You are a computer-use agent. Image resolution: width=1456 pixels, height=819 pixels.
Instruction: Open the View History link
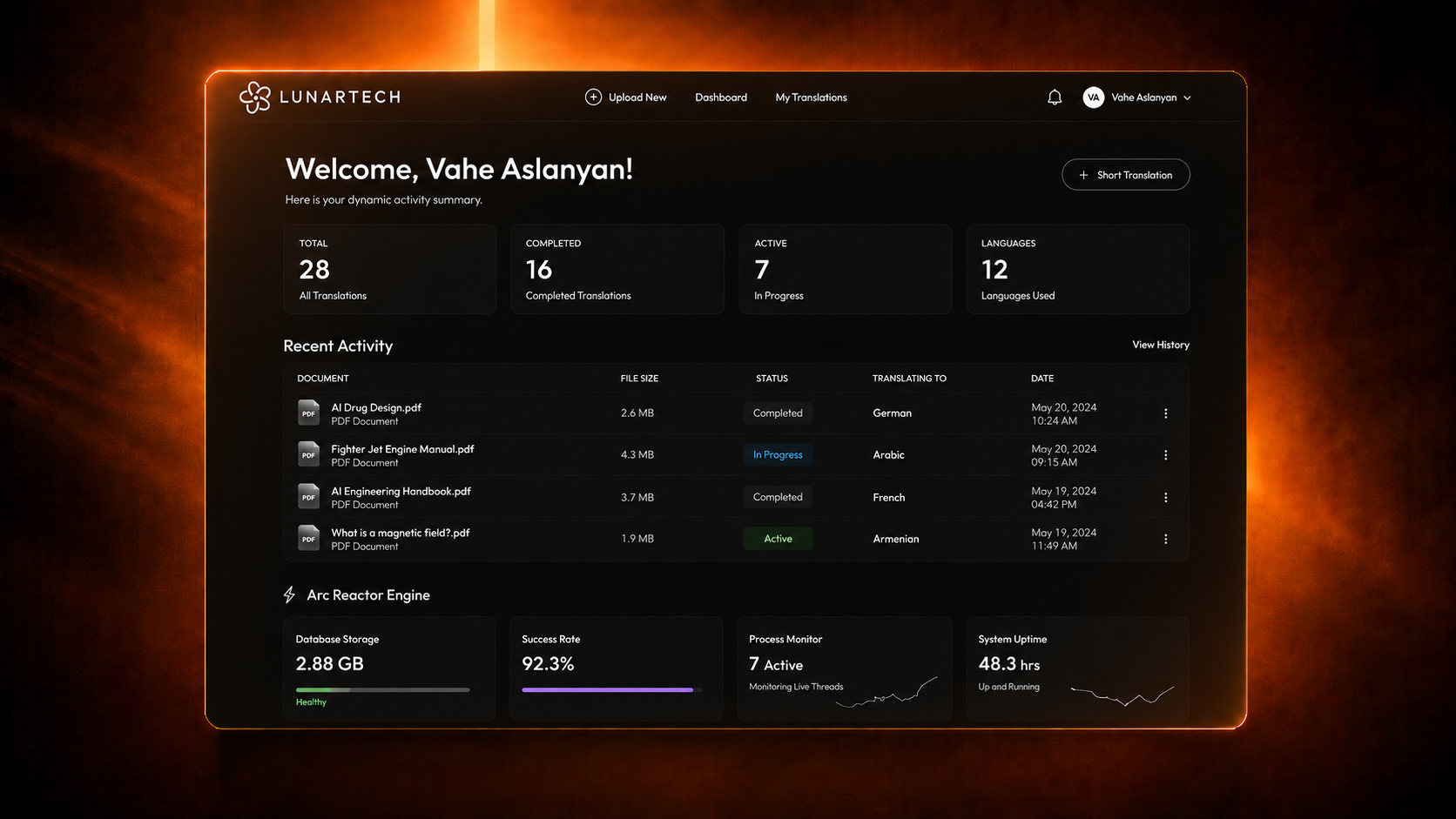coord(1161,345)
